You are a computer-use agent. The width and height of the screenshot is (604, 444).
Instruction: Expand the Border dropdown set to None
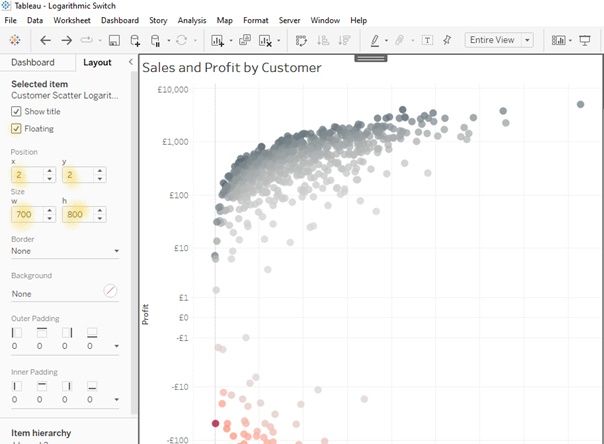116,251
